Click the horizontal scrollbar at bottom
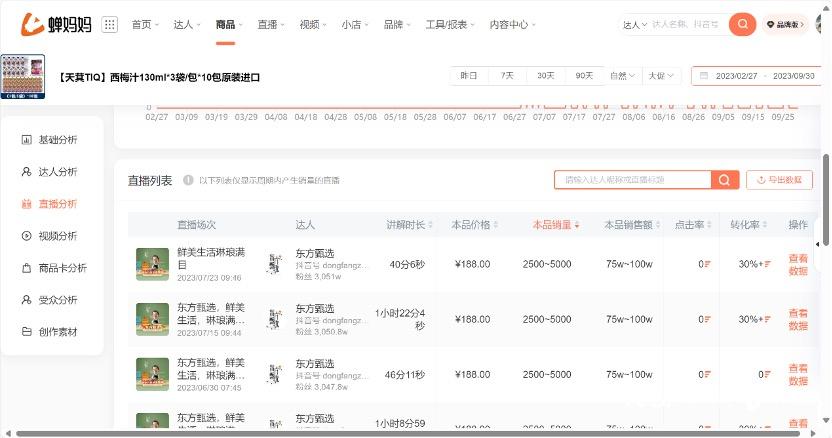 408,433
